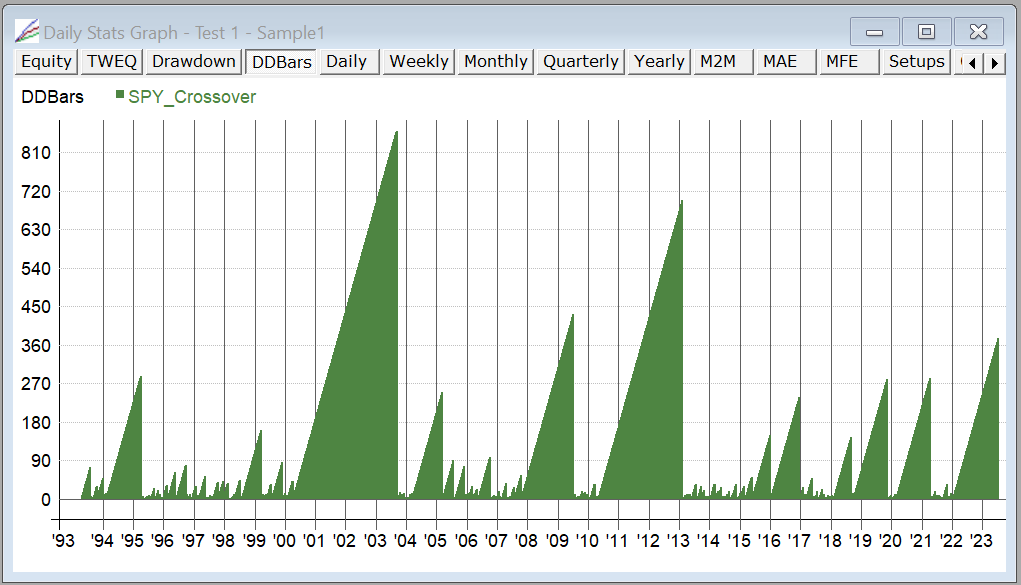The image size is (1021, 585).
Task: Select the M2M tab
Action: pos(718,62)
